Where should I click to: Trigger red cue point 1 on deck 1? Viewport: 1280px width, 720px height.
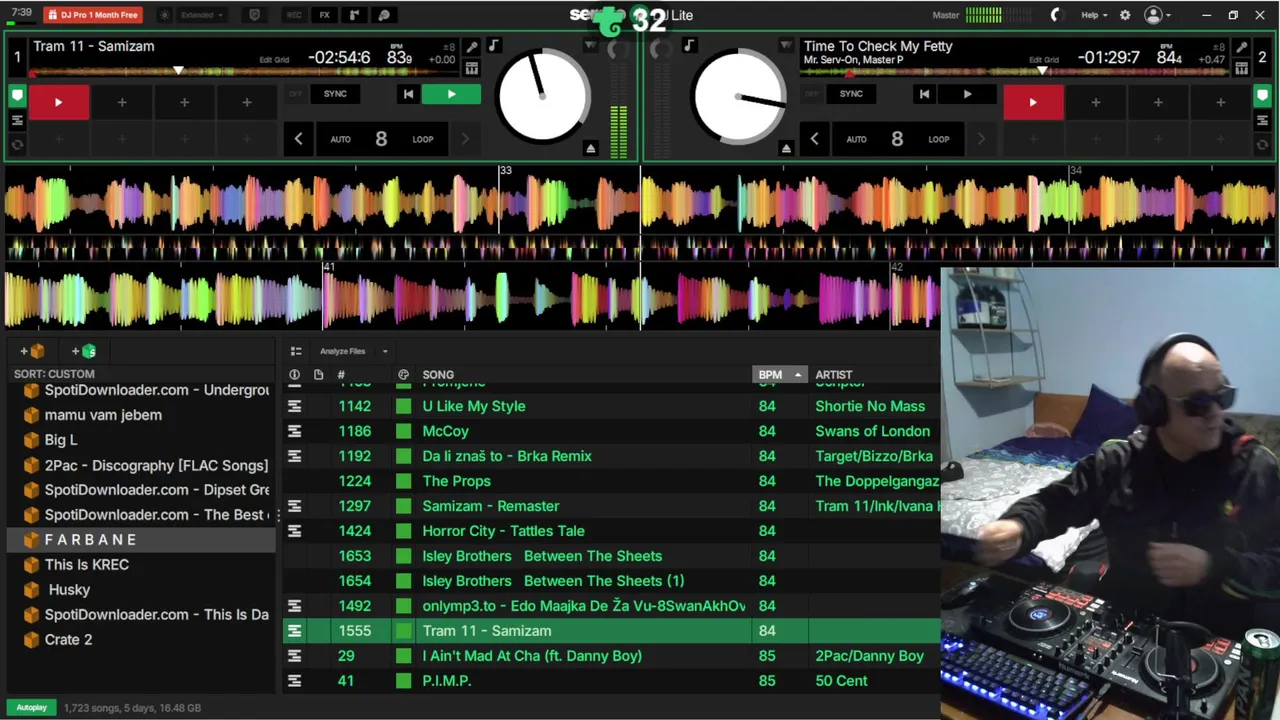[x=58, y=102]
